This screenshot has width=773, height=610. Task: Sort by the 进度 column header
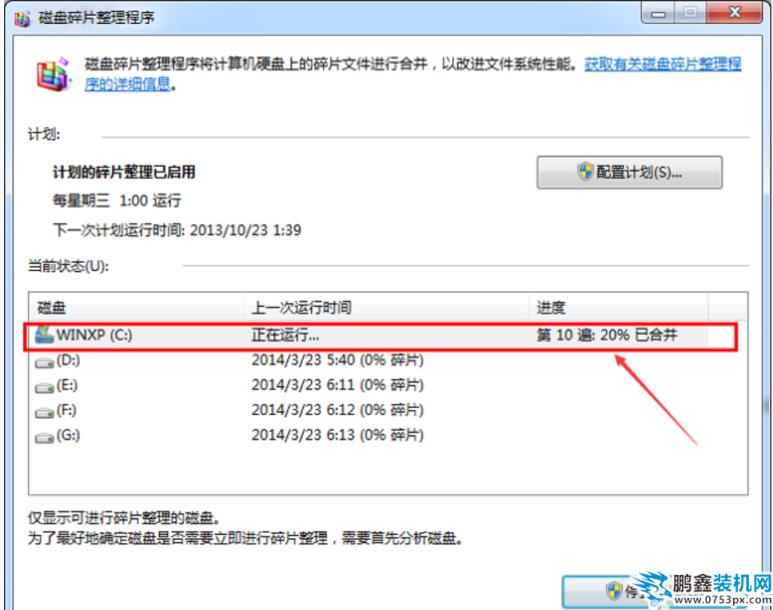point(619,308)
